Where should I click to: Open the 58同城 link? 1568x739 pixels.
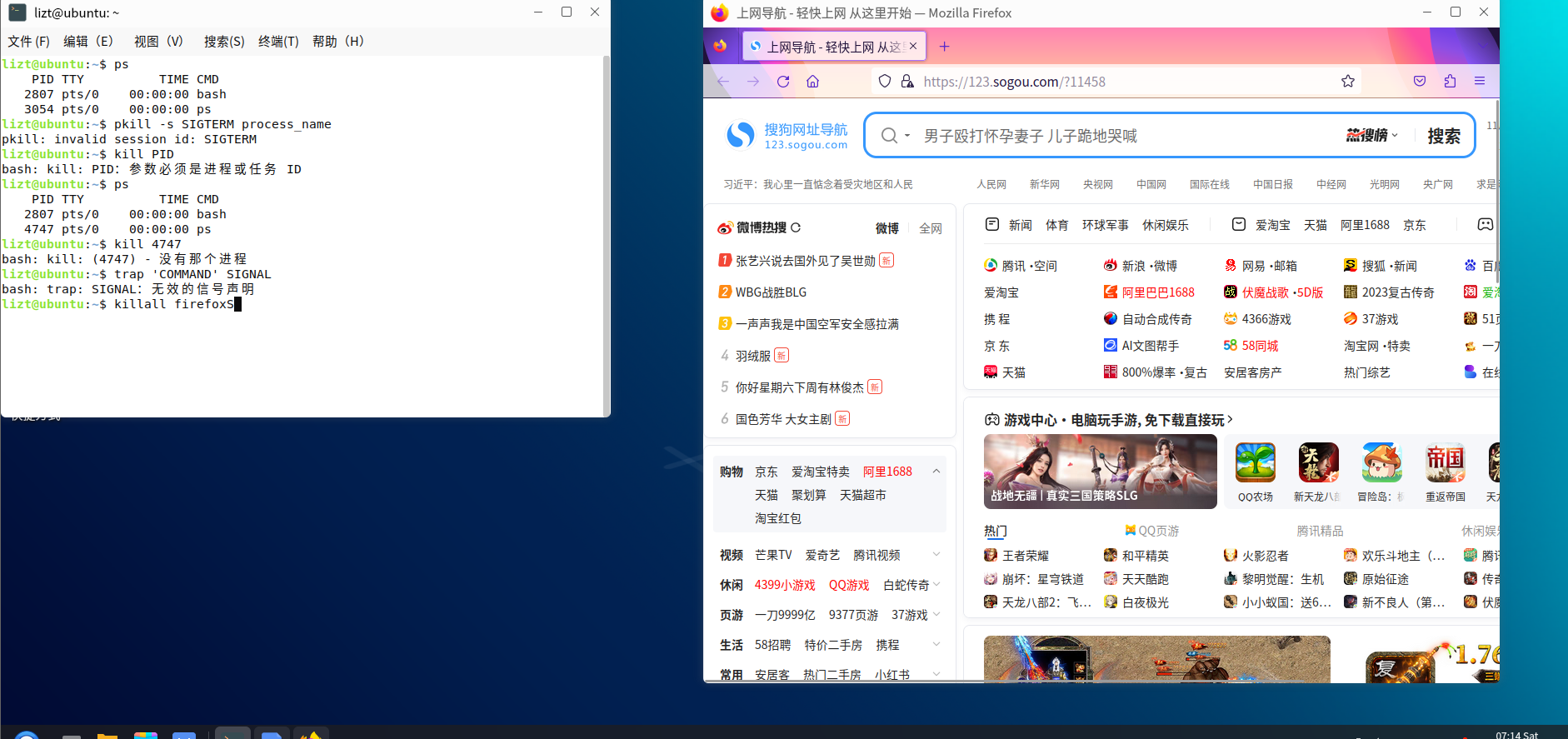[1251, 346]
